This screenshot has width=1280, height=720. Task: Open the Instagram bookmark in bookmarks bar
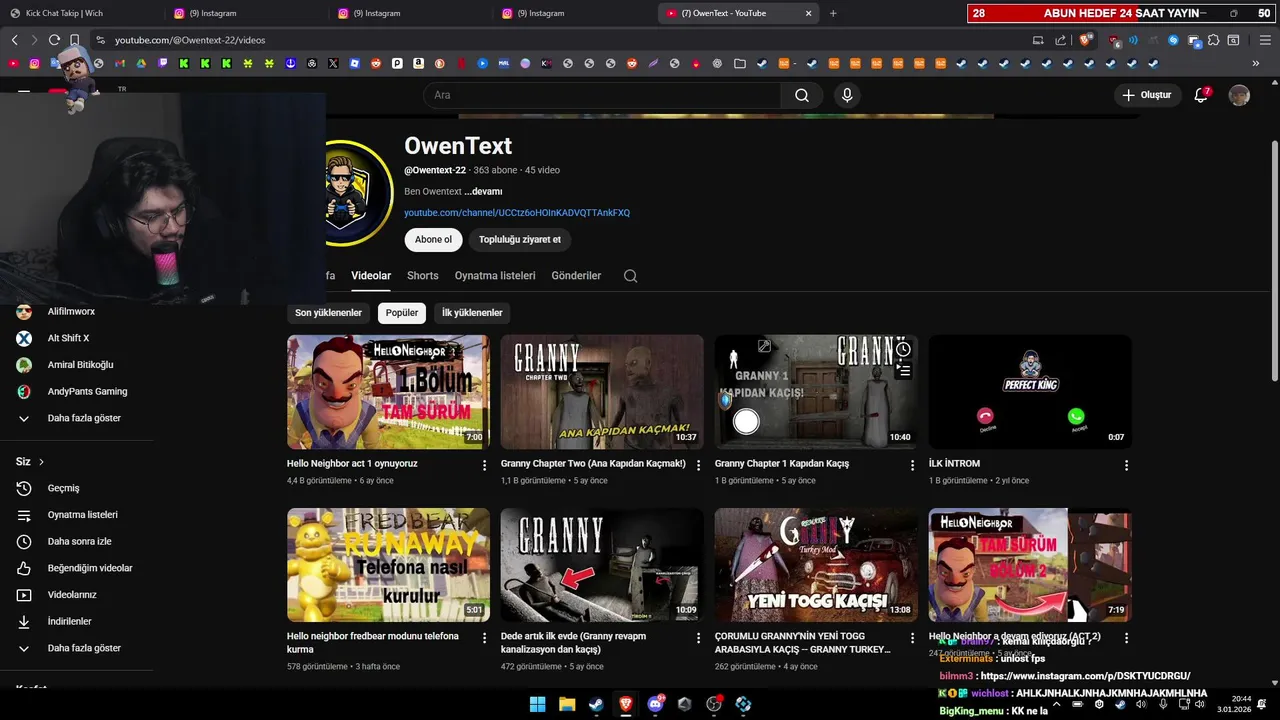click(34, 63)
